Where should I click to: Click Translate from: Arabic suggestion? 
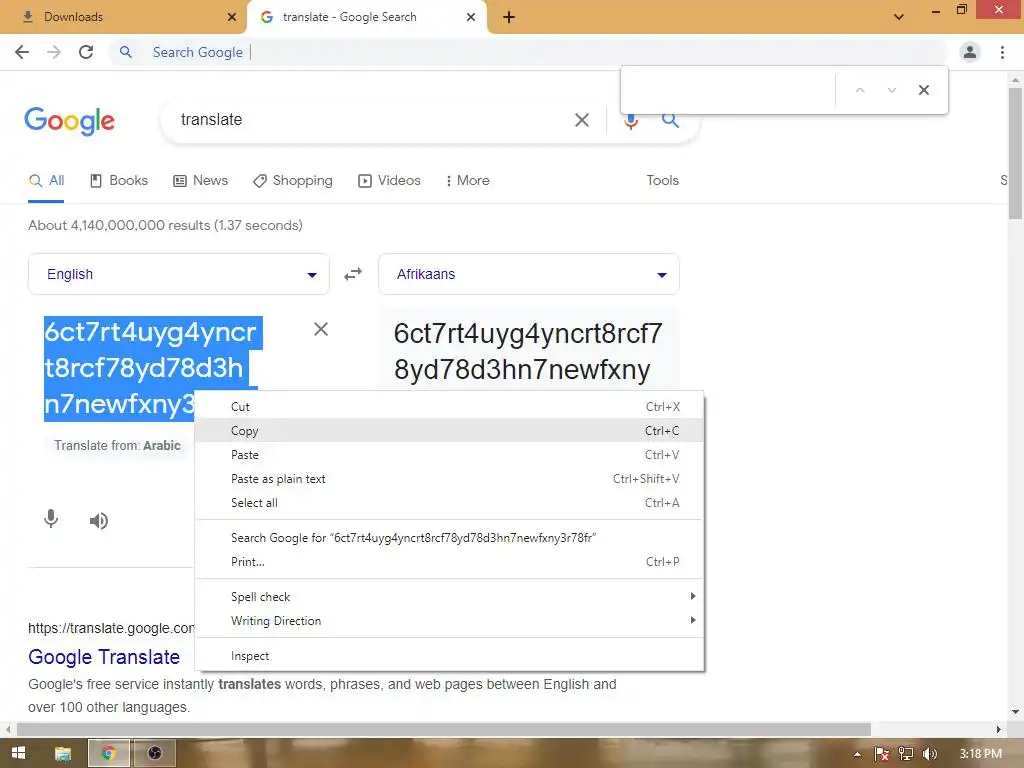[118, 446]
